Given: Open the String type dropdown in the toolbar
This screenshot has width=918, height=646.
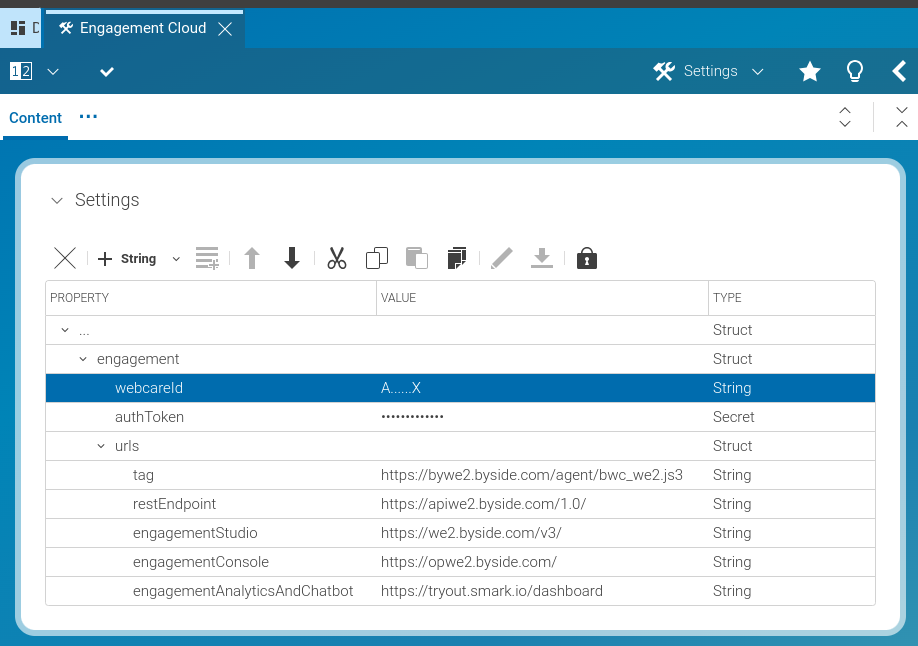Looking at the screenshot, I should point(176,258).
